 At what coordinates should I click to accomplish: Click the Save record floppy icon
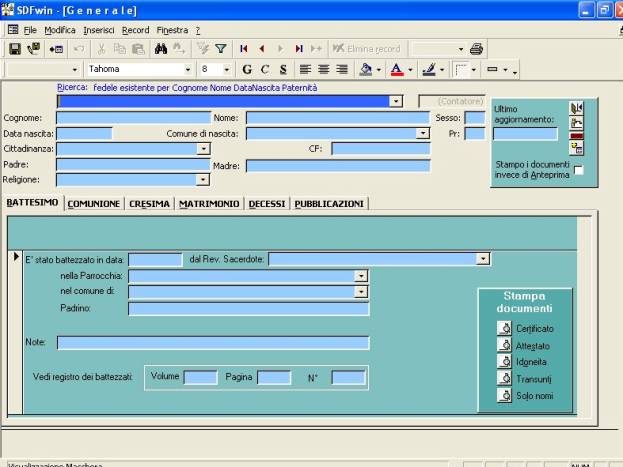(x=15, y=49)
